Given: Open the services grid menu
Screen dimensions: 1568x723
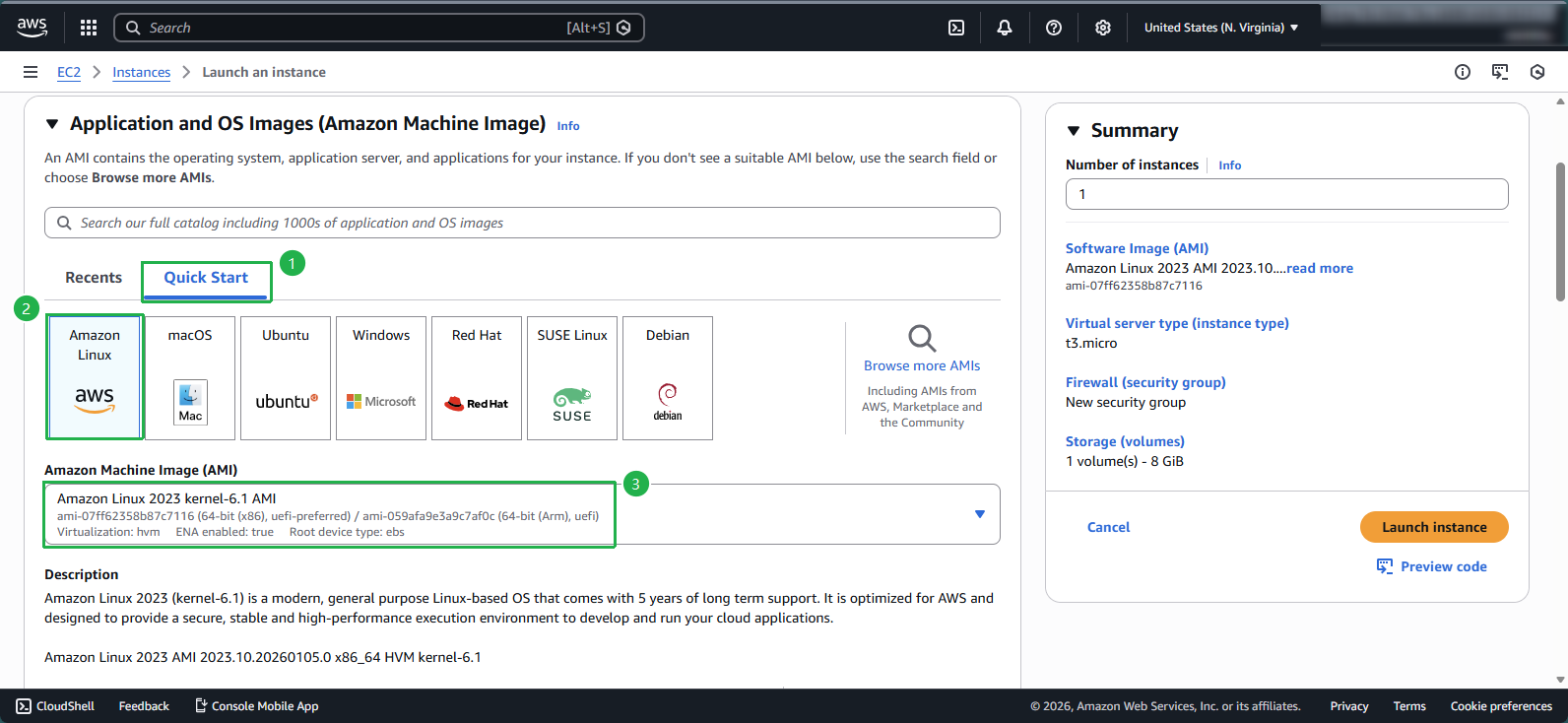Looking at the screenshot, I should point(89,28).
